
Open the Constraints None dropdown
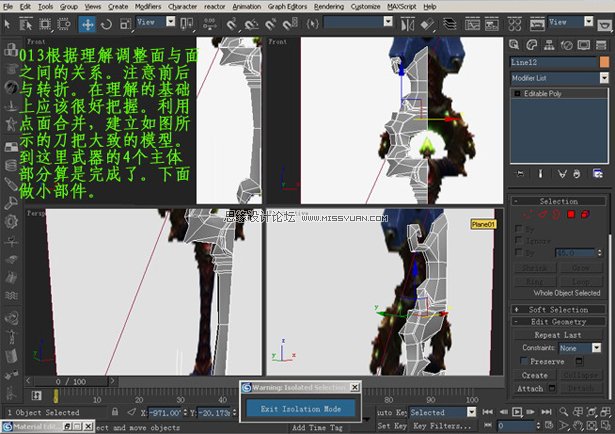click(580, 348)
